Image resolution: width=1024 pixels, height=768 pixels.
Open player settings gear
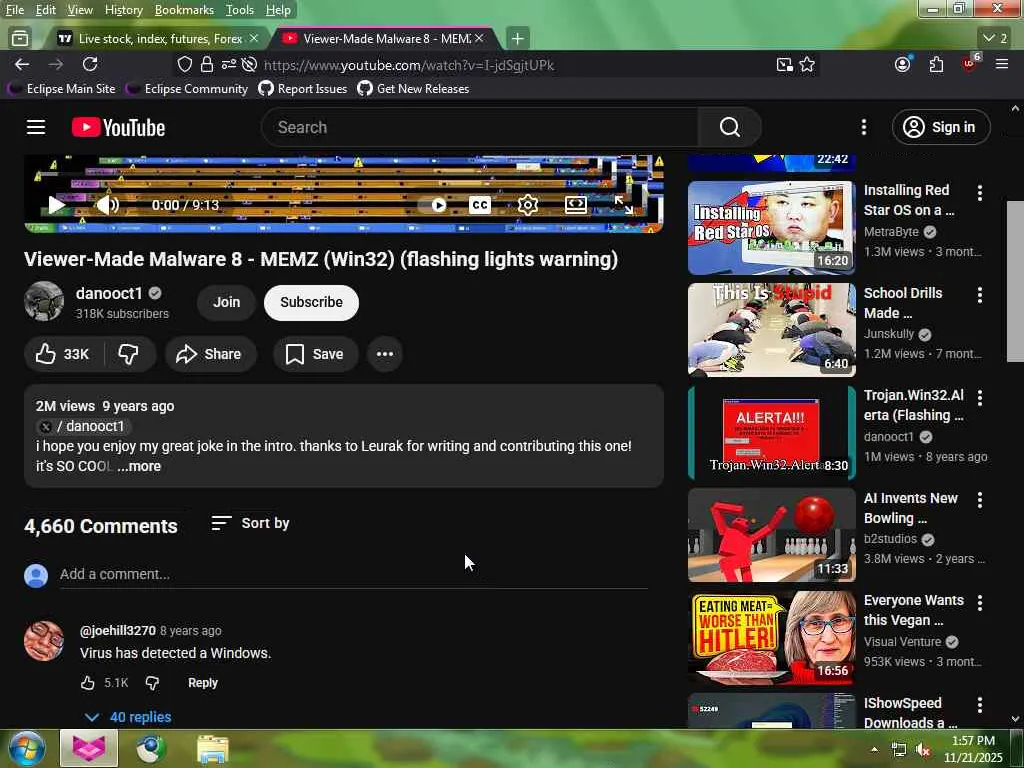click(x=528, y=205)
